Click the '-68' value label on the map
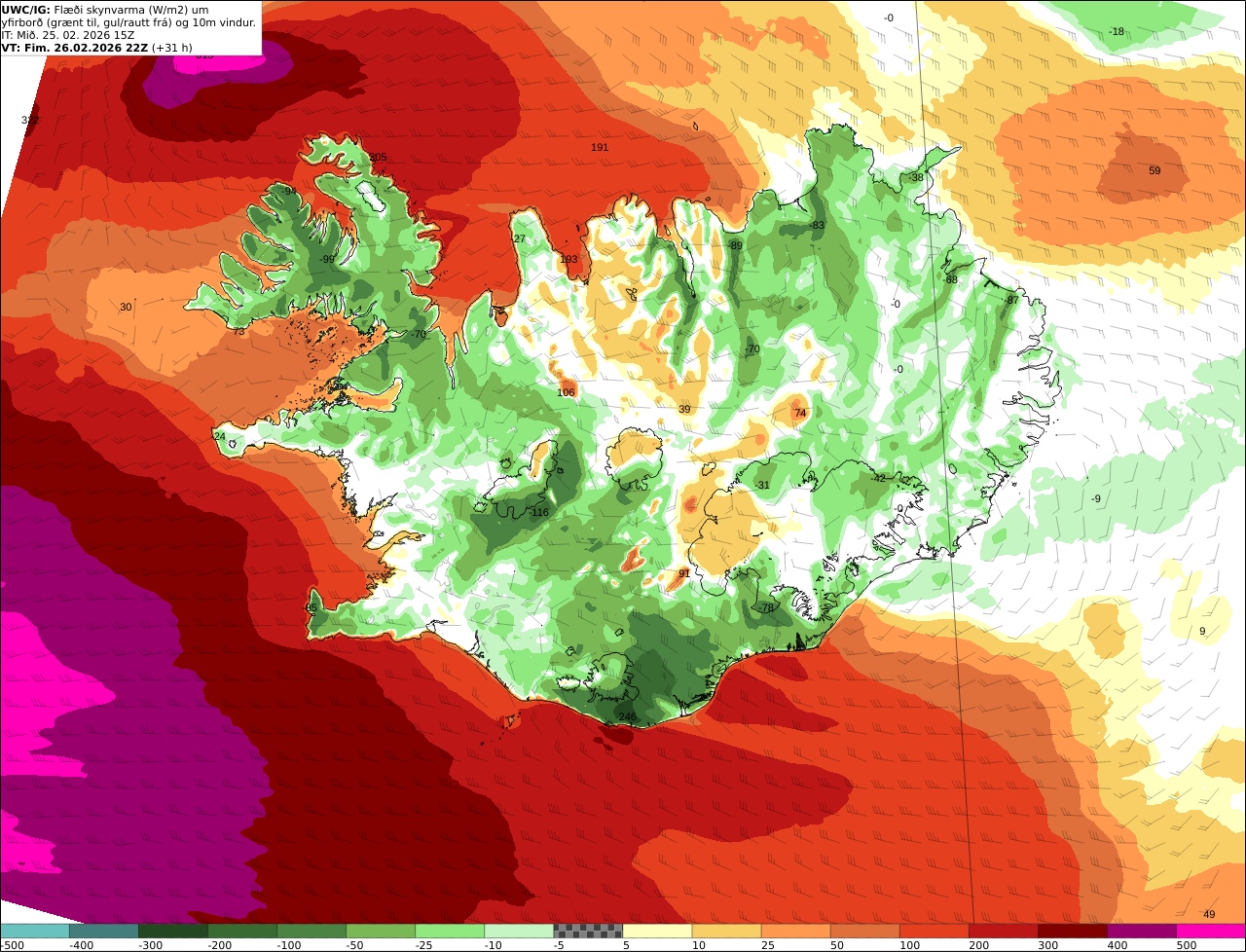The height and width of the screenshot is (952, 1246). (x=950, y=279)
